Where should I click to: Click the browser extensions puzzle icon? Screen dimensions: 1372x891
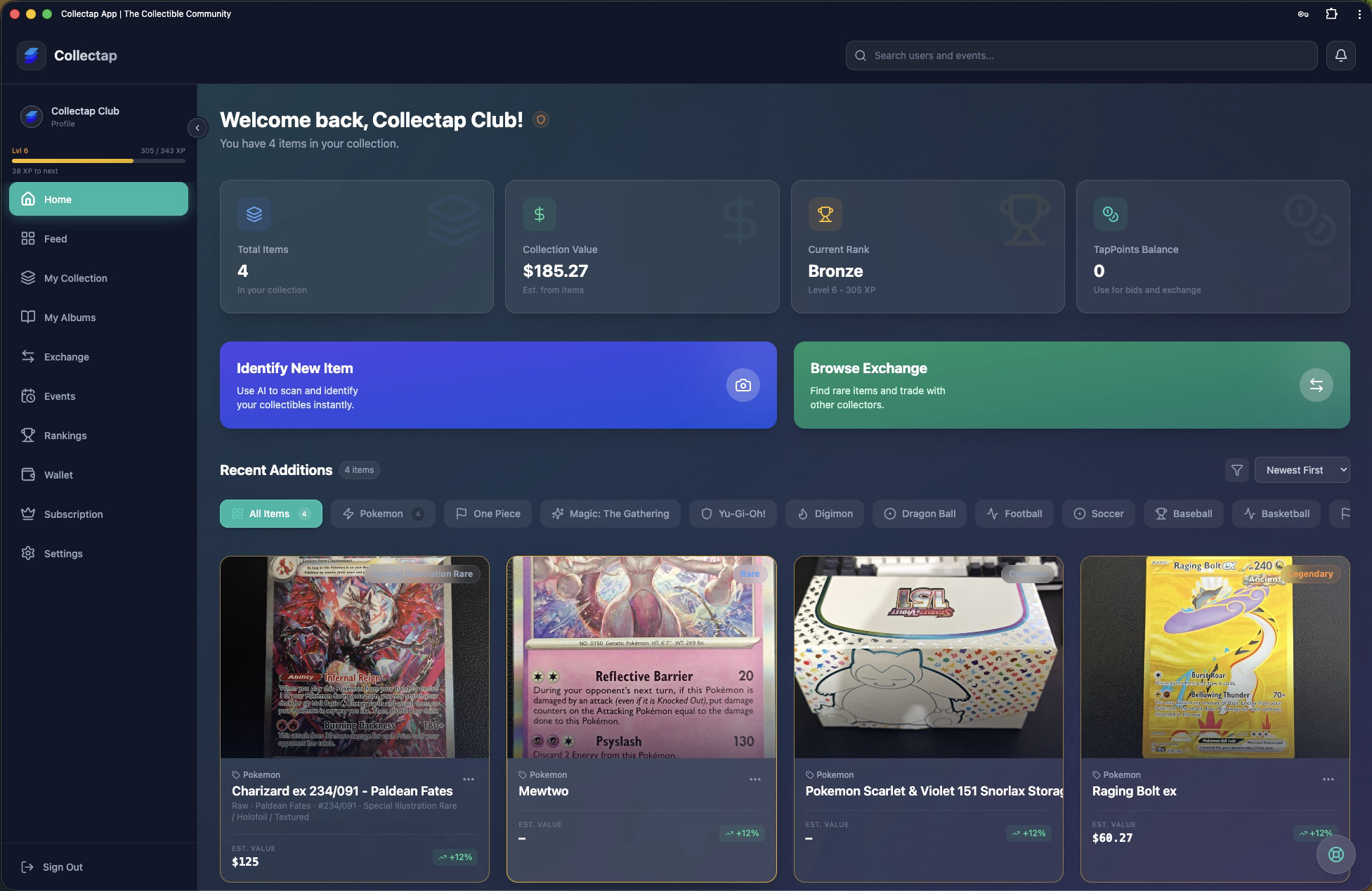click(1331, 14)
